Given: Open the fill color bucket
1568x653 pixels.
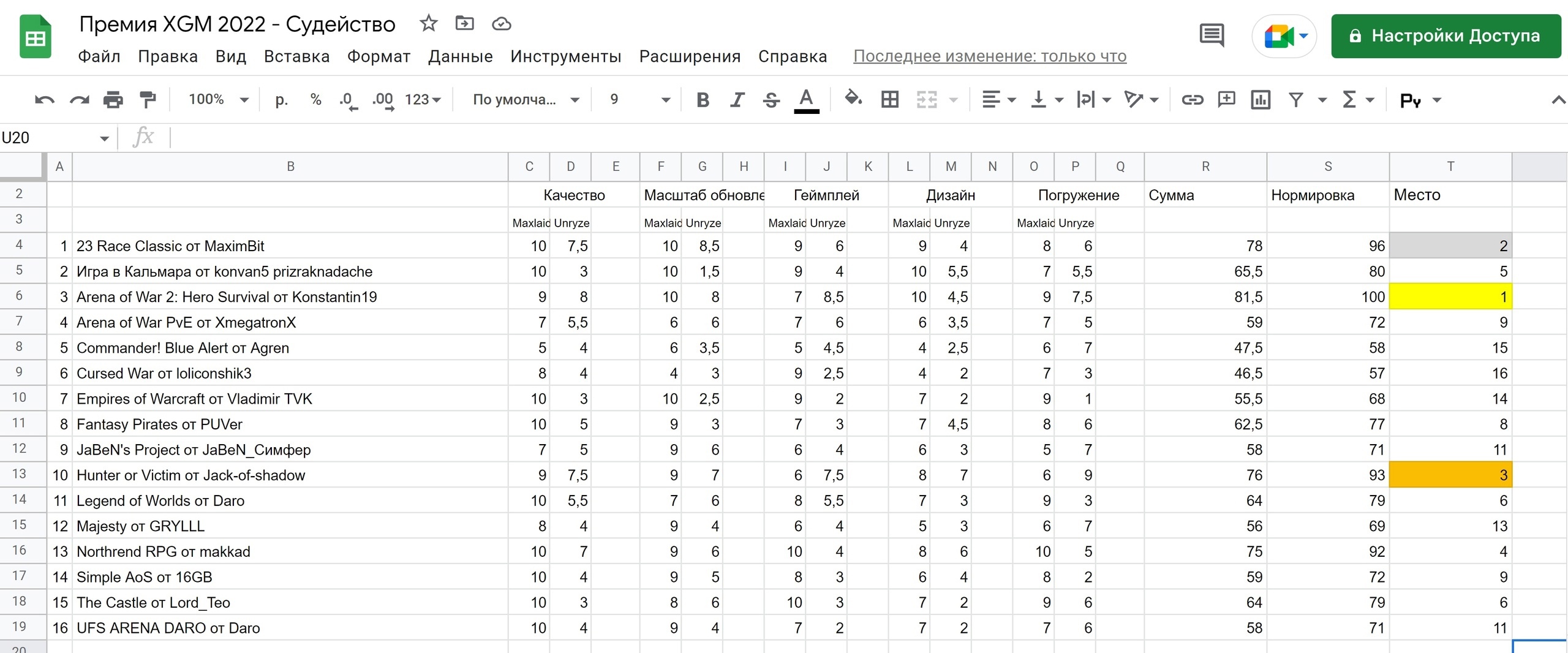Looking at the screenshot, I should click(x=853, y=99).
